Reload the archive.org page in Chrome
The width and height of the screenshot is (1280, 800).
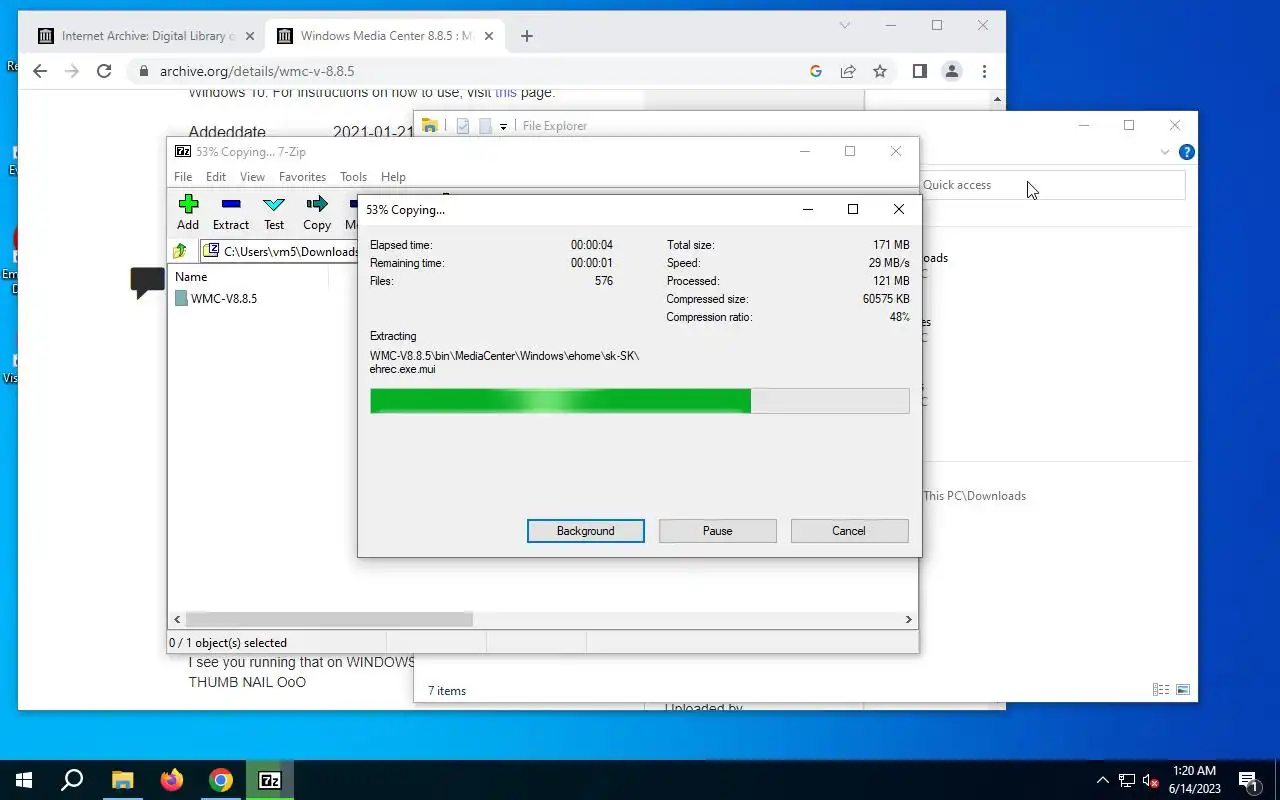tap(104, 71)
